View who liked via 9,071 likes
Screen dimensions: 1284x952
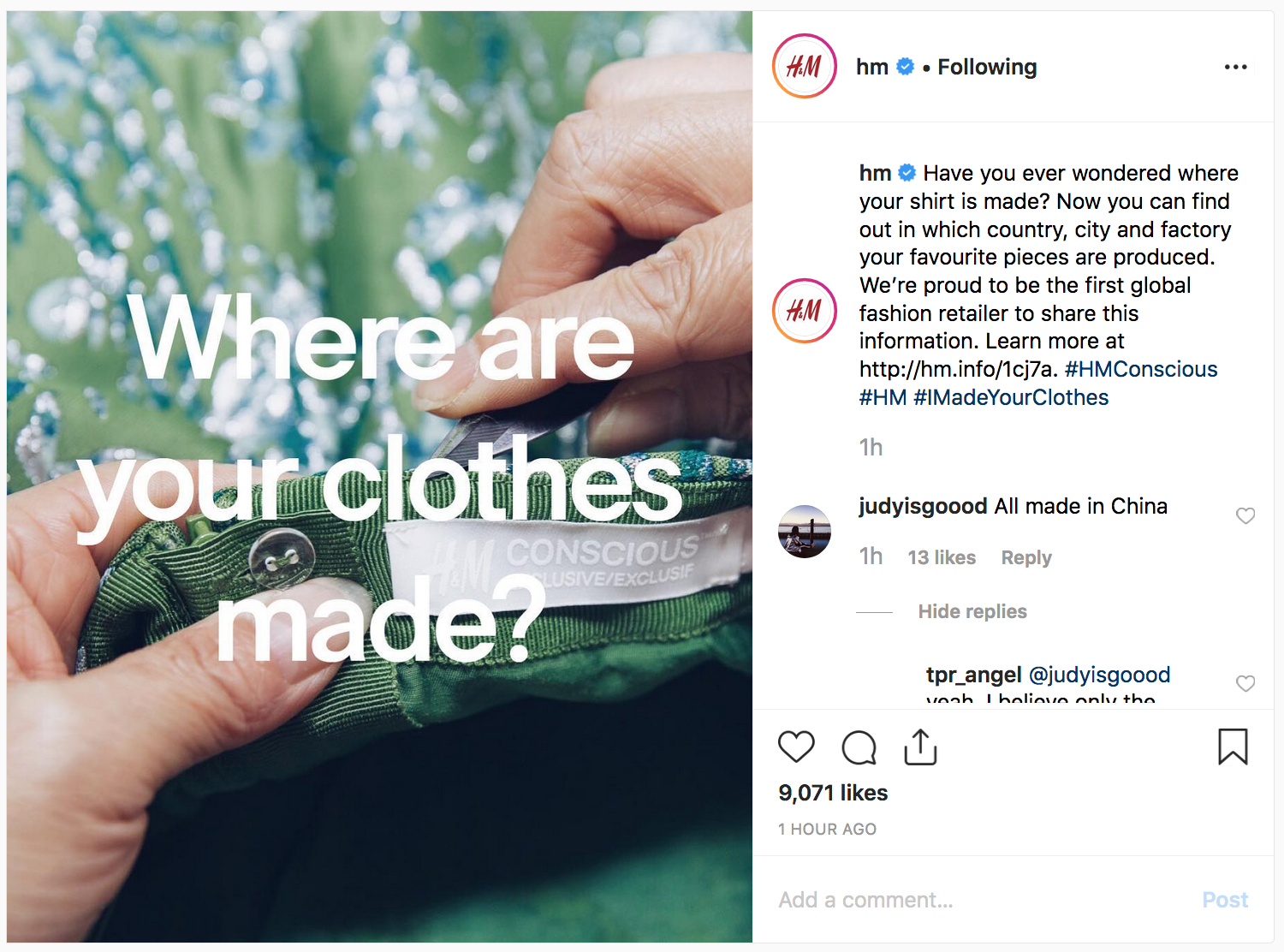tap(833, 793)
